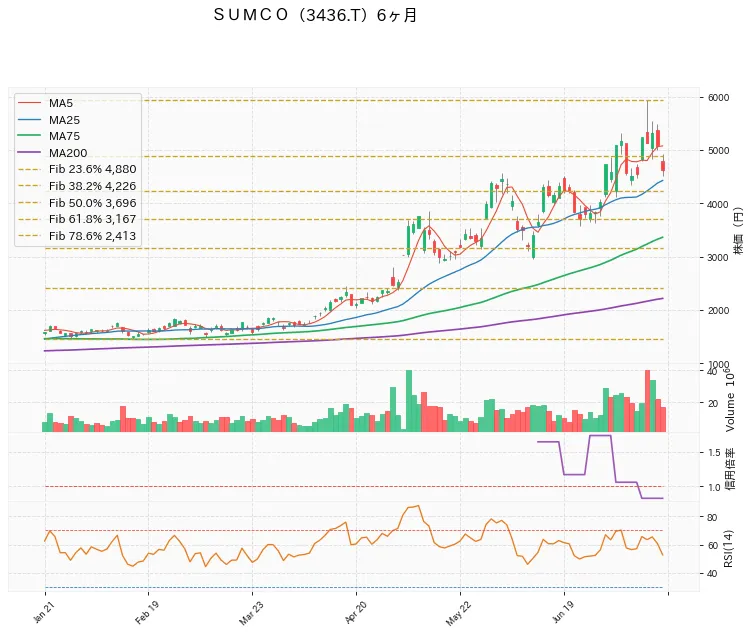This screenshot has height=635, width=752.
Task: Select the Fib 23.6% 4,880 legend entry
Action: pyautogui.click(x=77, y=169)
